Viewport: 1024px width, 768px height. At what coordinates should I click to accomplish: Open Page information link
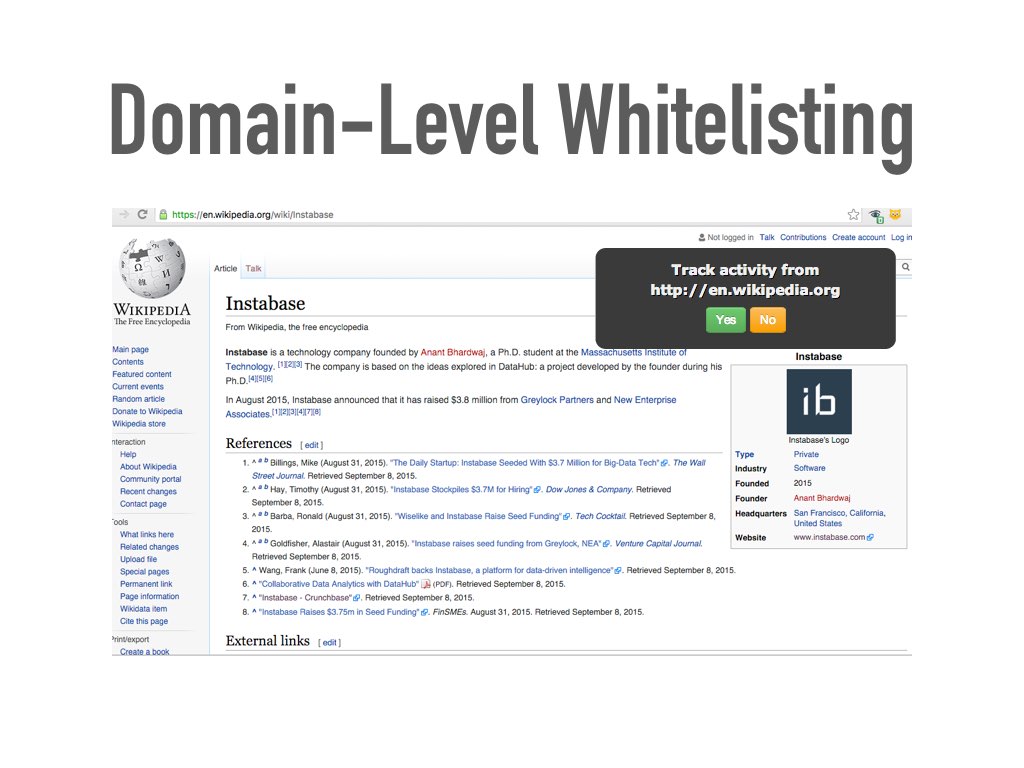point(150,597)
